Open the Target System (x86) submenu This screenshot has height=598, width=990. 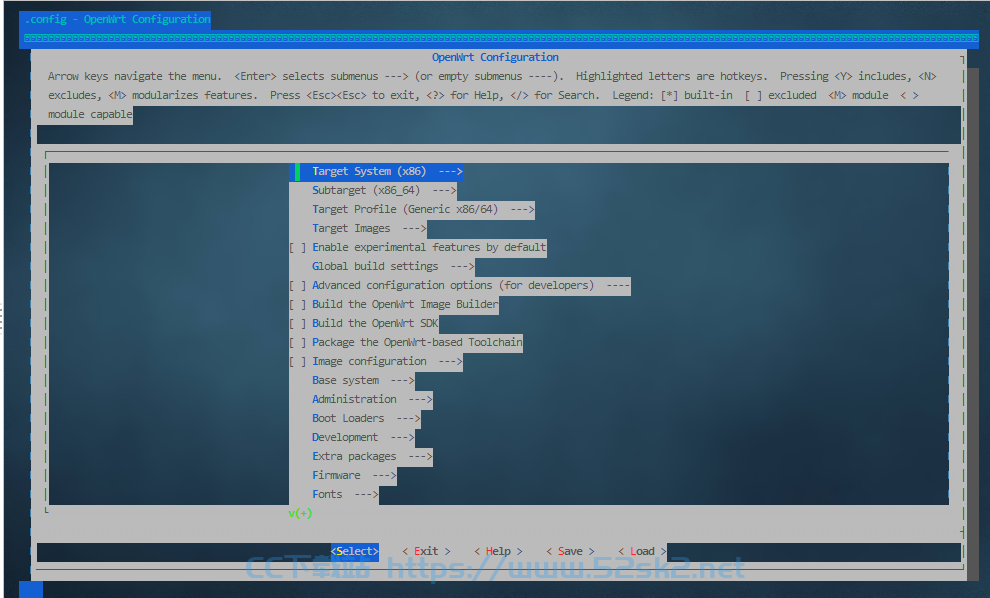click(376, 172)
